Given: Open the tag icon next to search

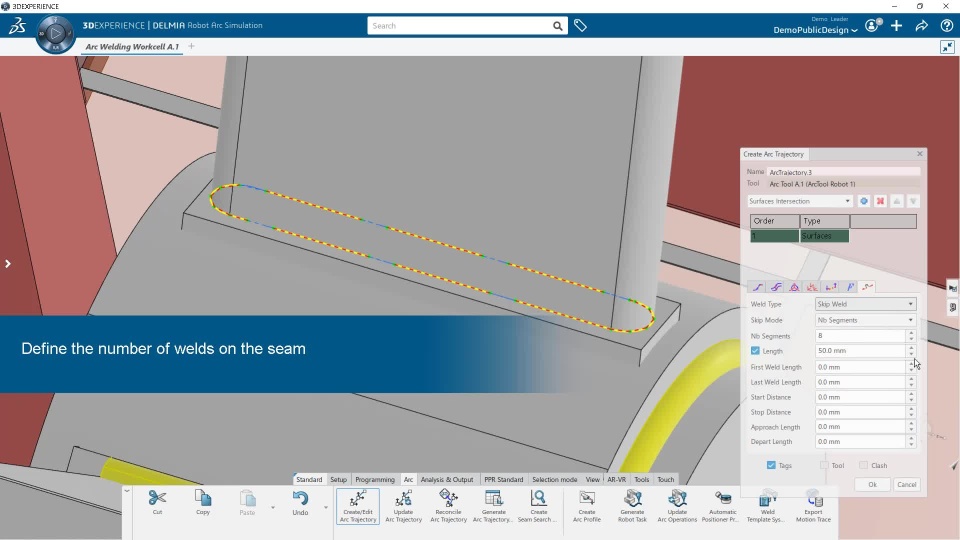Looking at the screenshot, I should point(580,26).
